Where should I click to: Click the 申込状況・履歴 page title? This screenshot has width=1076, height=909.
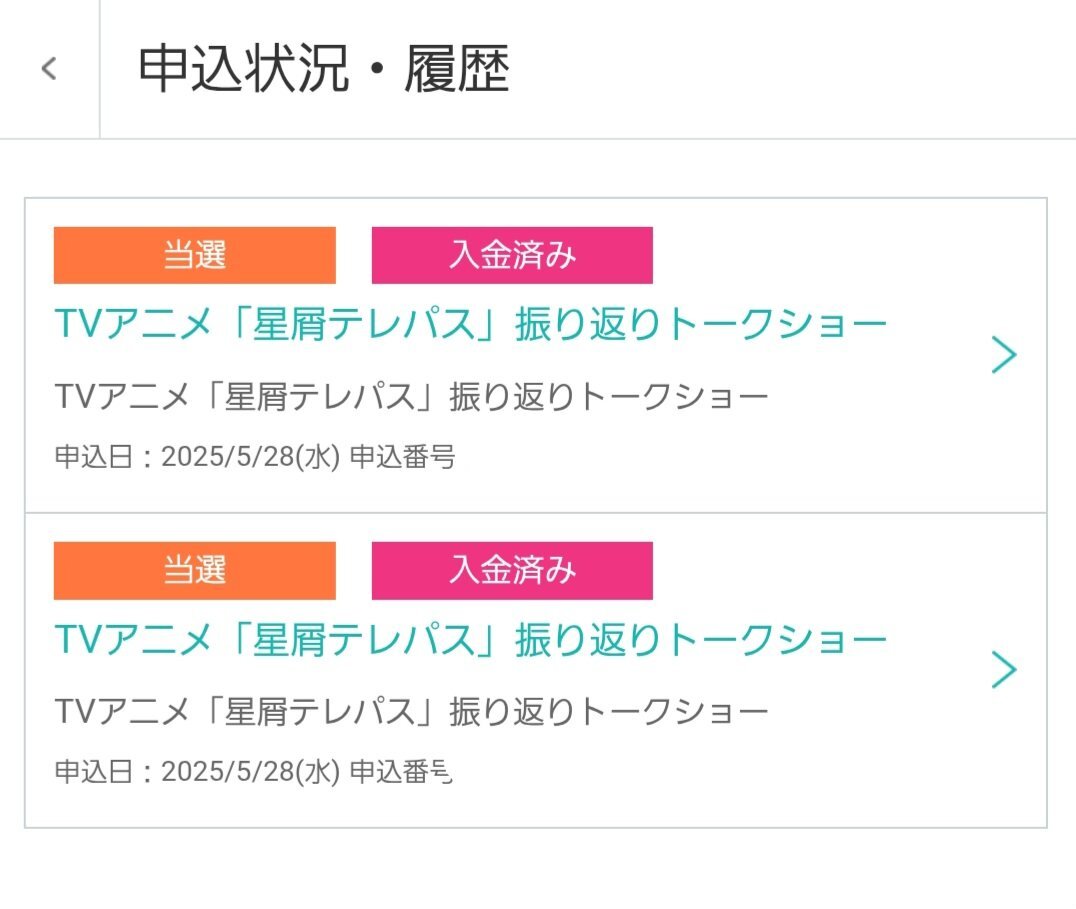(323, 70)
